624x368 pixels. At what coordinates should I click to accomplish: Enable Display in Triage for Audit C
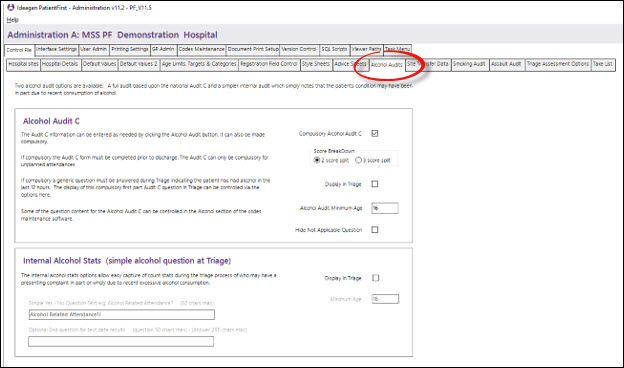click(x=375, y=184)
